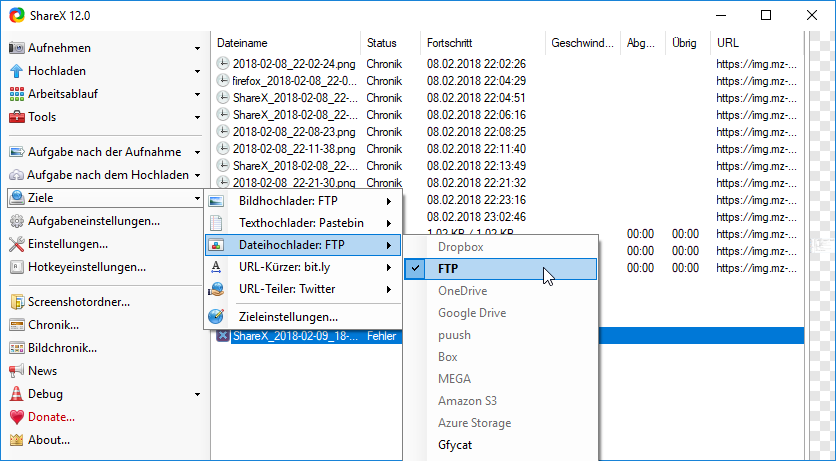Select MEGA in the uploader list
836x461 pixels.
[454, 379]
